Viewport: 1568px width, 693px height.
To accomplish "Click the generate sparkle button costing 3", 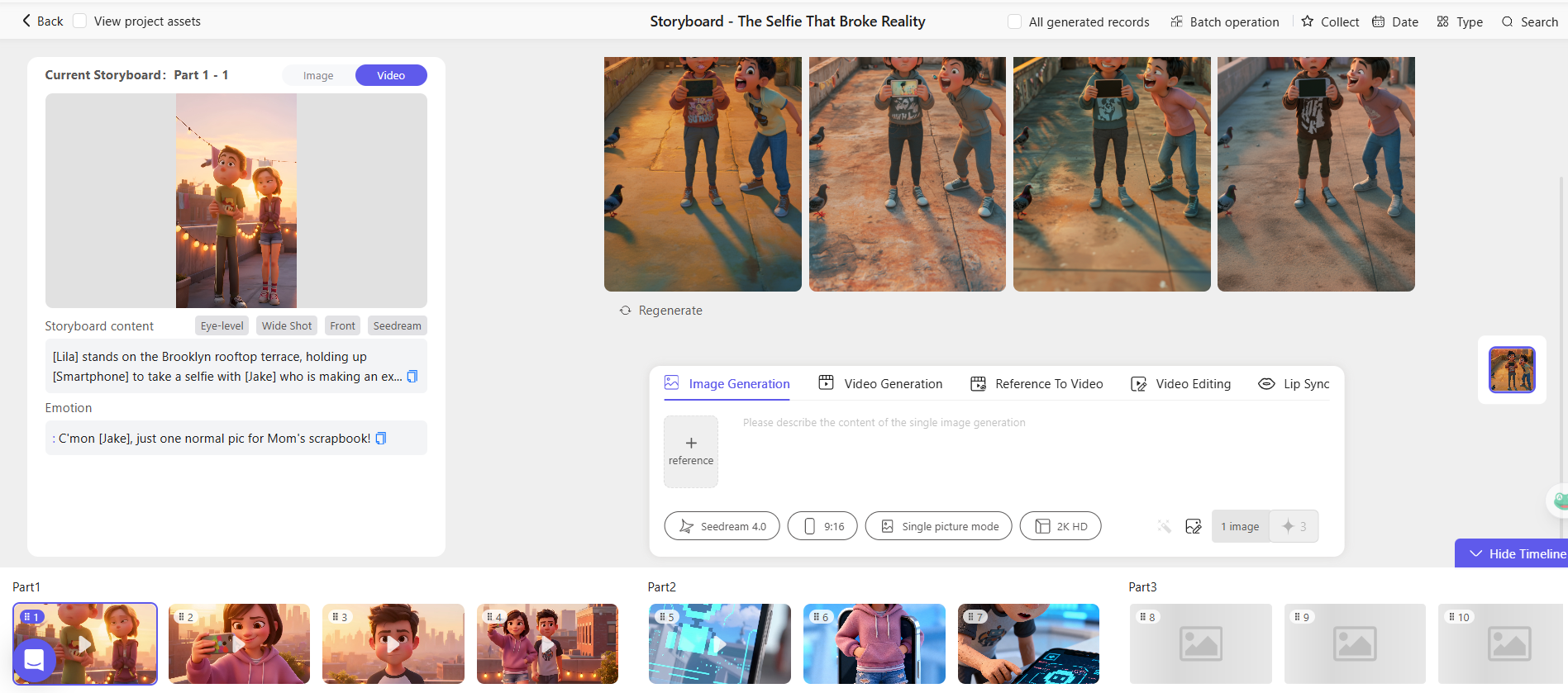I will pos(1294,526).
